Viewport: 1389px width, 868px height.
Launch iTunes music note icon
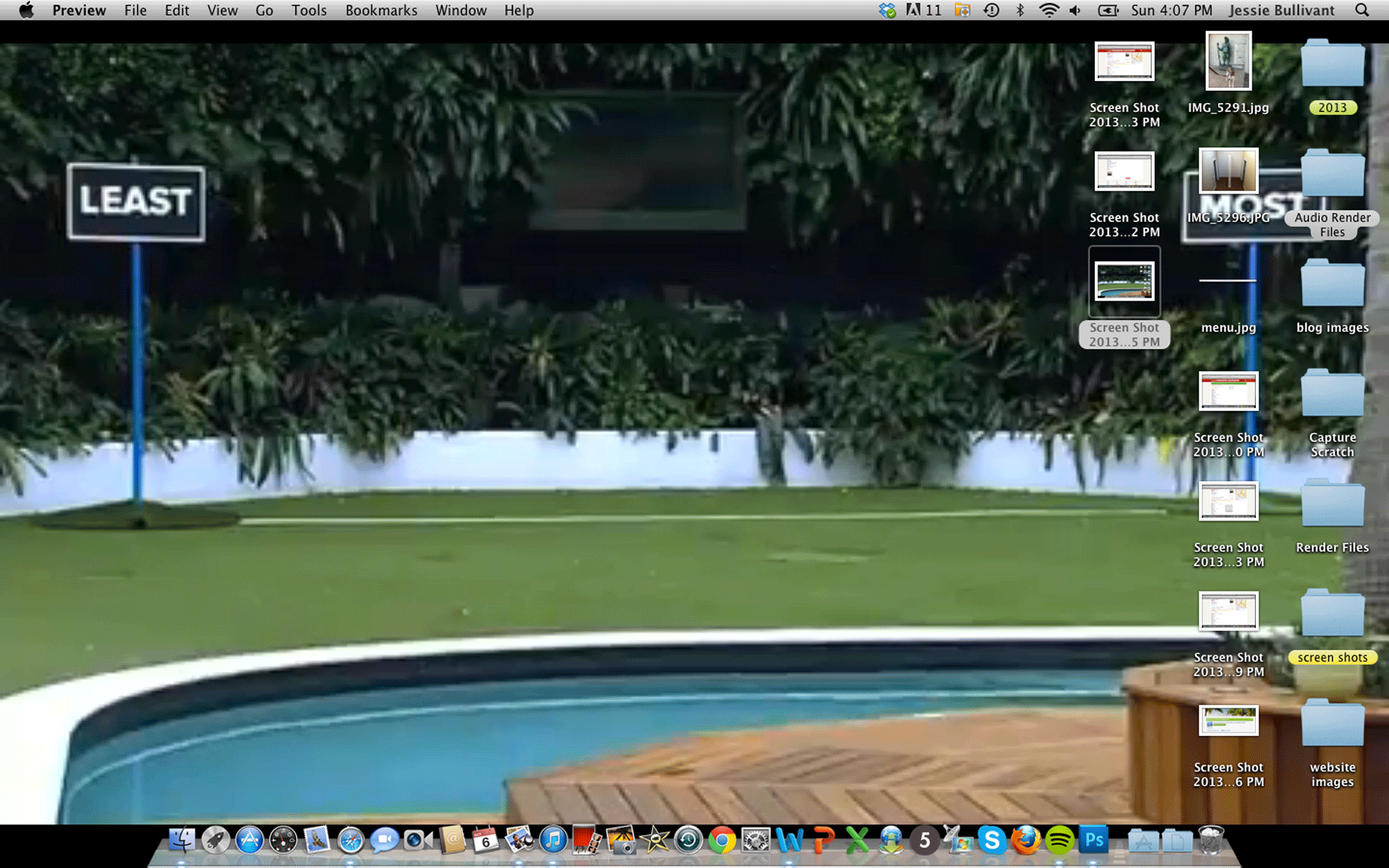pyautogui.click(x=553, y=840)
